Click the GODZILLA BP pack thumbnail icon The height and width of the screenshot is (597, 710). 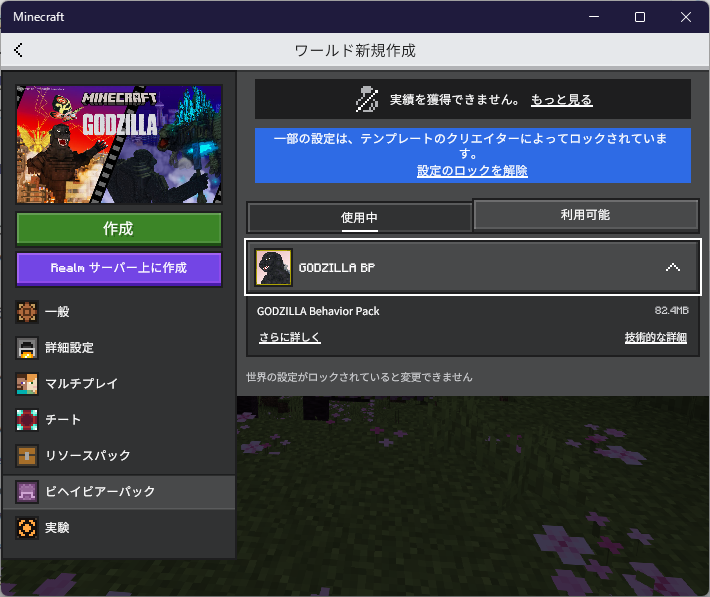tap(273, 267)
